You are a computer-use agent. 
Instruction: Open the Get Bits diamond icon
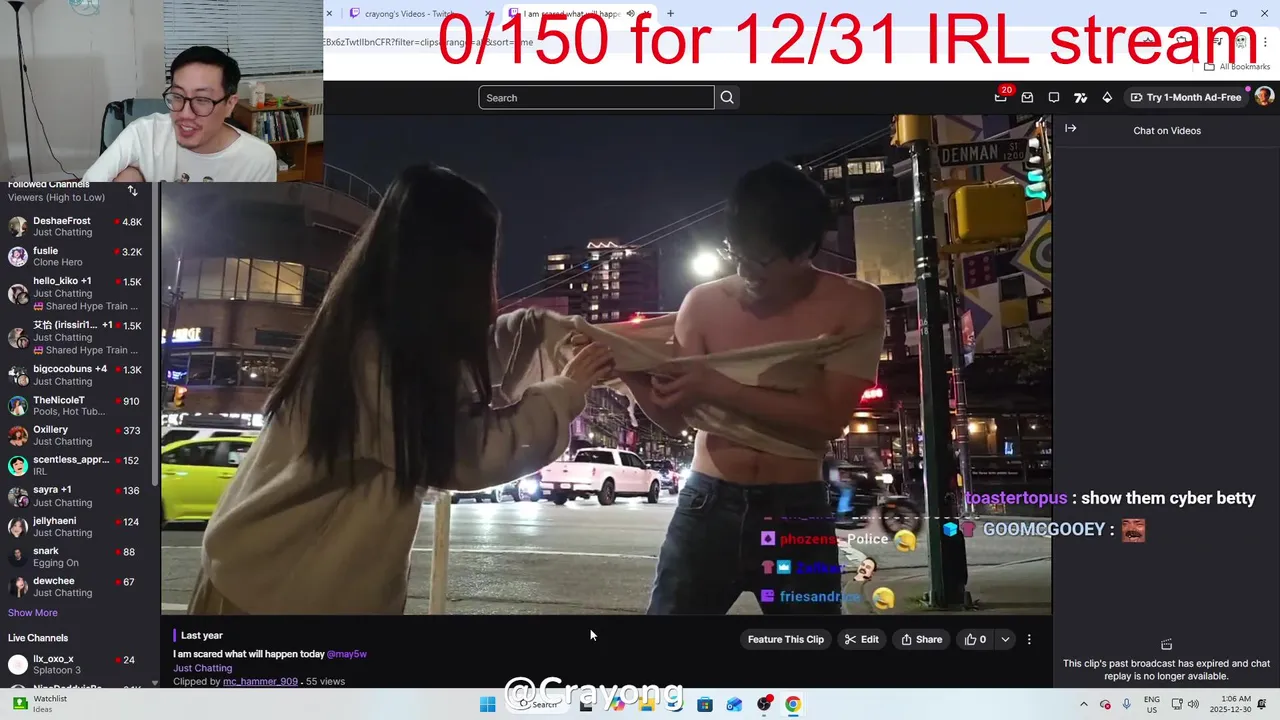[1107, 97]
